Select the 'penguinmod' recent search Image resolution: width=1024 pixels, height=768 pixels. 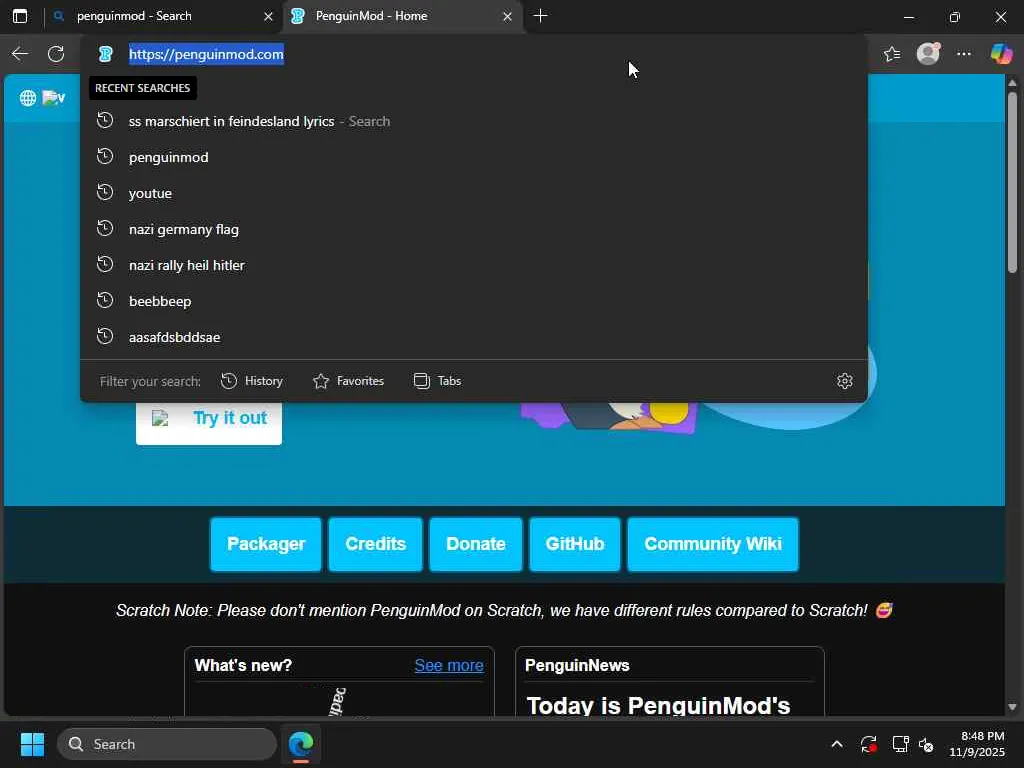pos(474,157)
